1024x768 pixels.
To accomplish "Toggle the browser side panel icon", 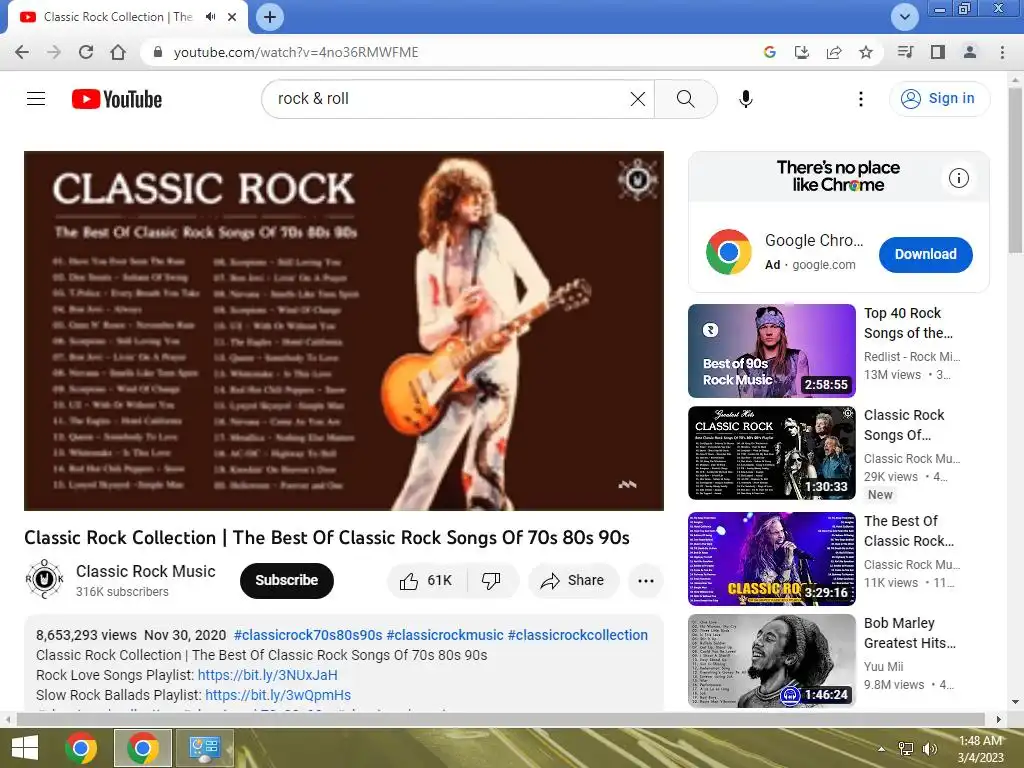I will click(x=938, y=52).
